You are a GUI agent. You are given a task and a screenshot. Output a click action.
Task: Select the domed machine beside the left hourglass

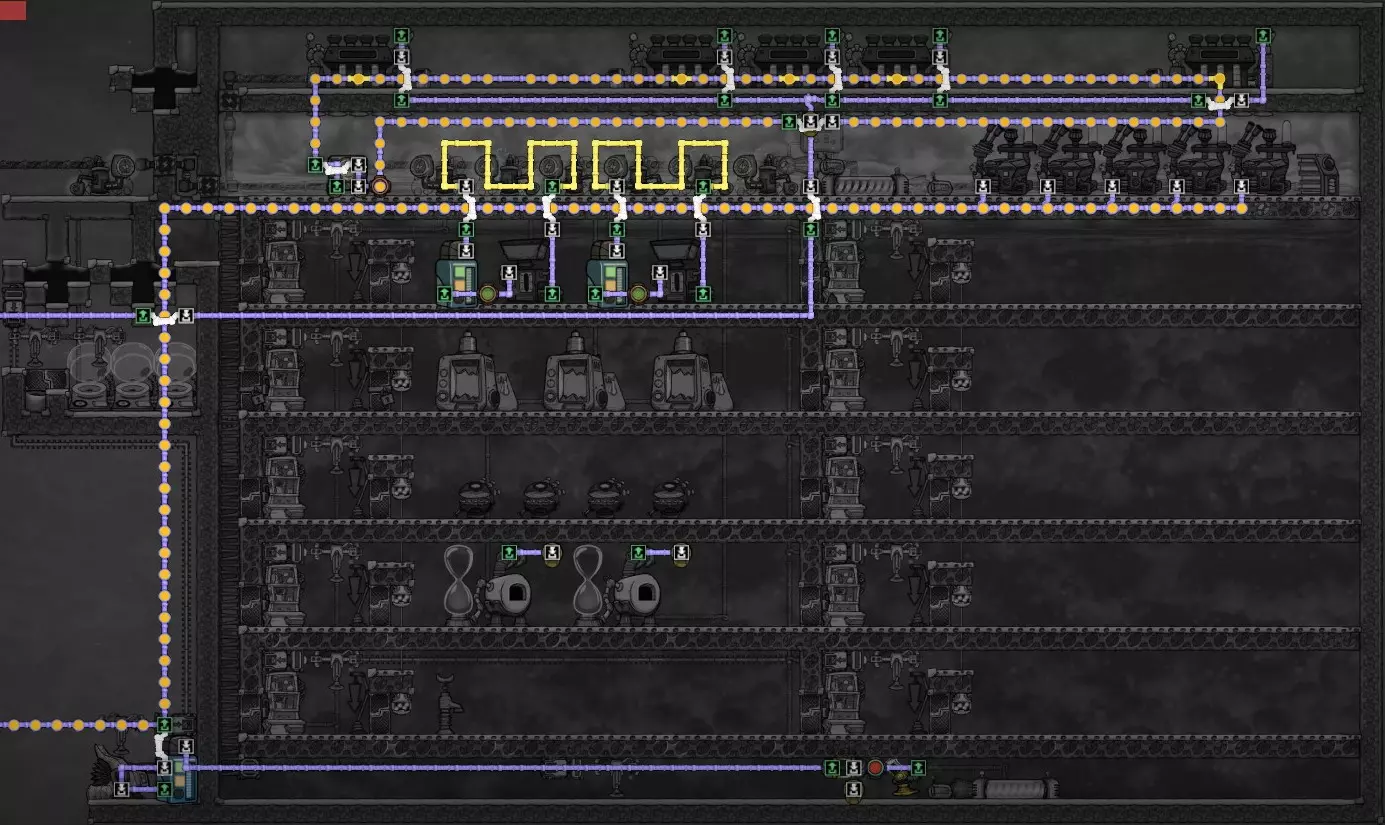[x=507, y=596]
